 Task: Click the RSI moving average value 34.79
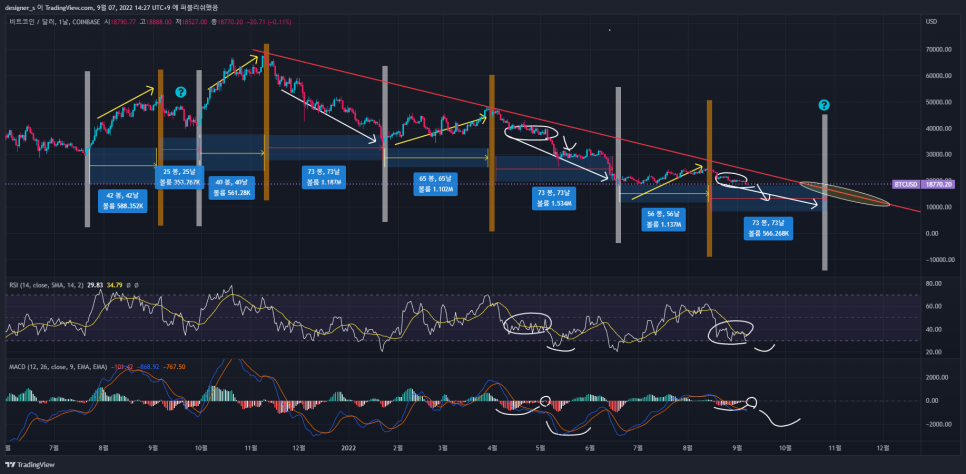115,285
